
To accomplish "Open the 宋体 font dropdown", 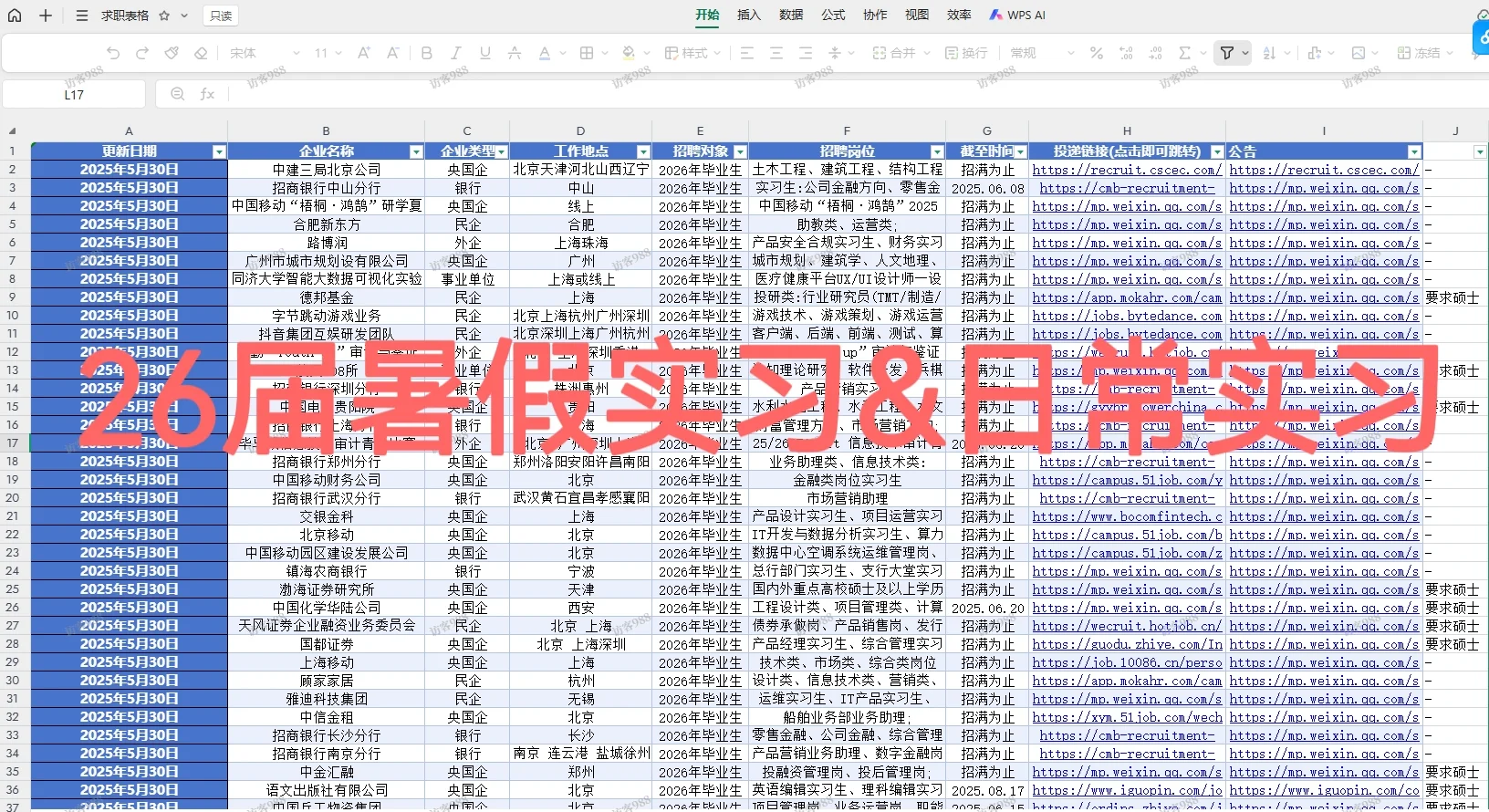I will click(x=265, y=53).
